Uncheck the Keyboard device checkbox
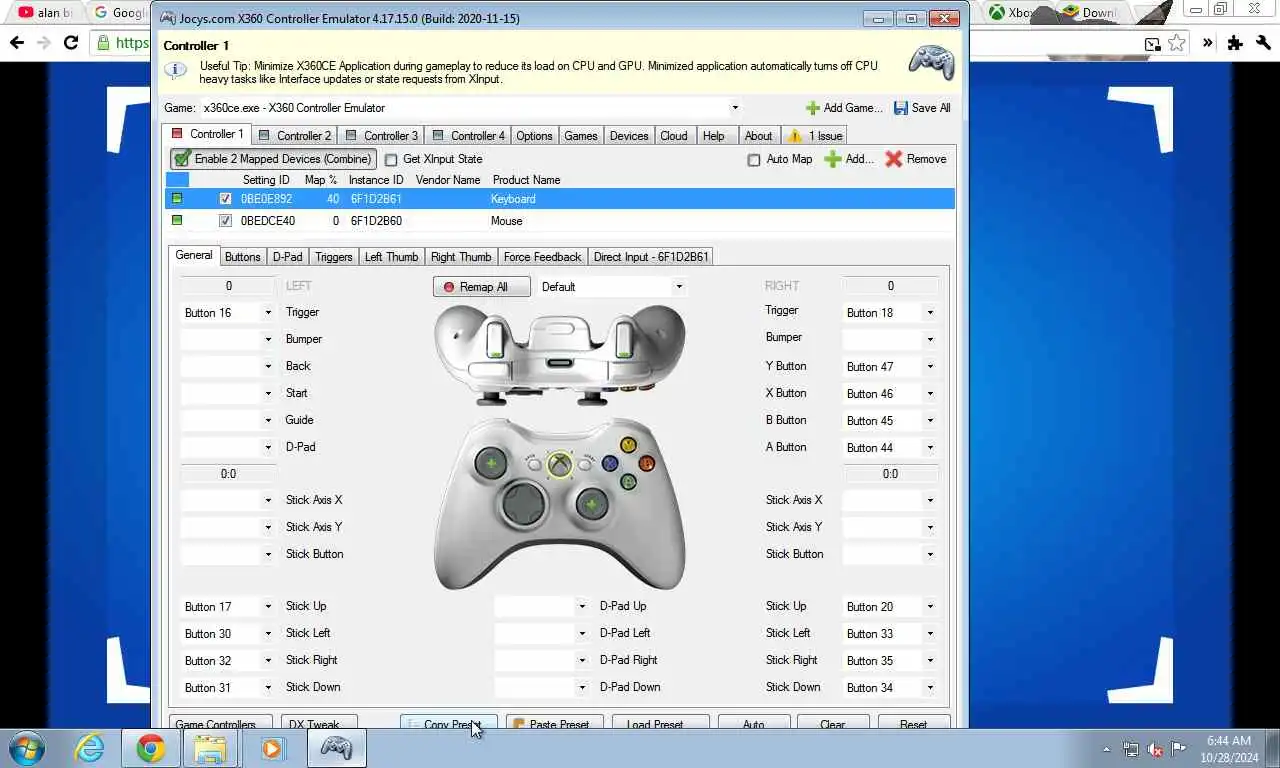Viewport: 1280px width, 768px height. pyautogui.click(x=225, y=199)
